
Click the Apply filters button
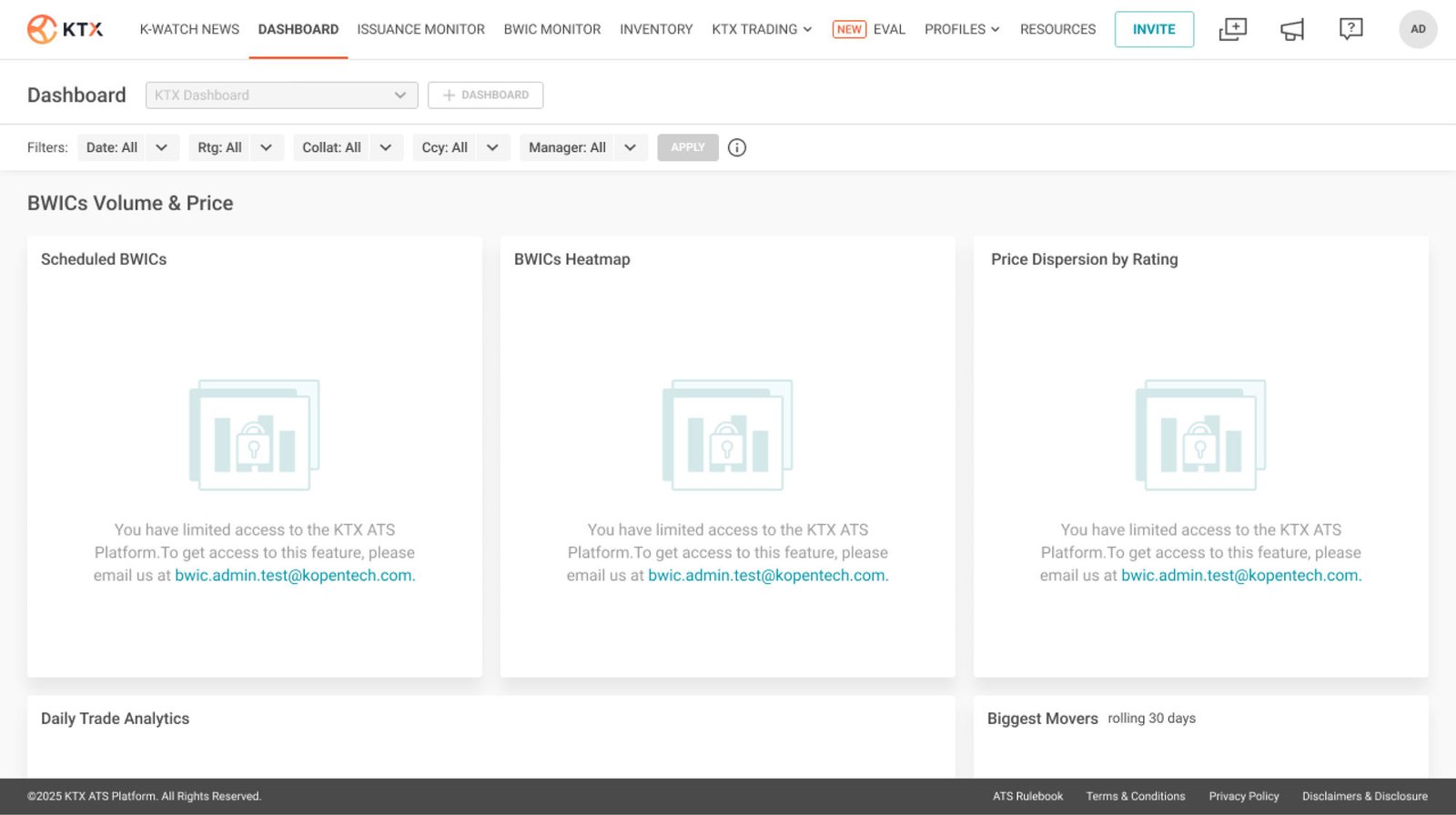point(688,147)
